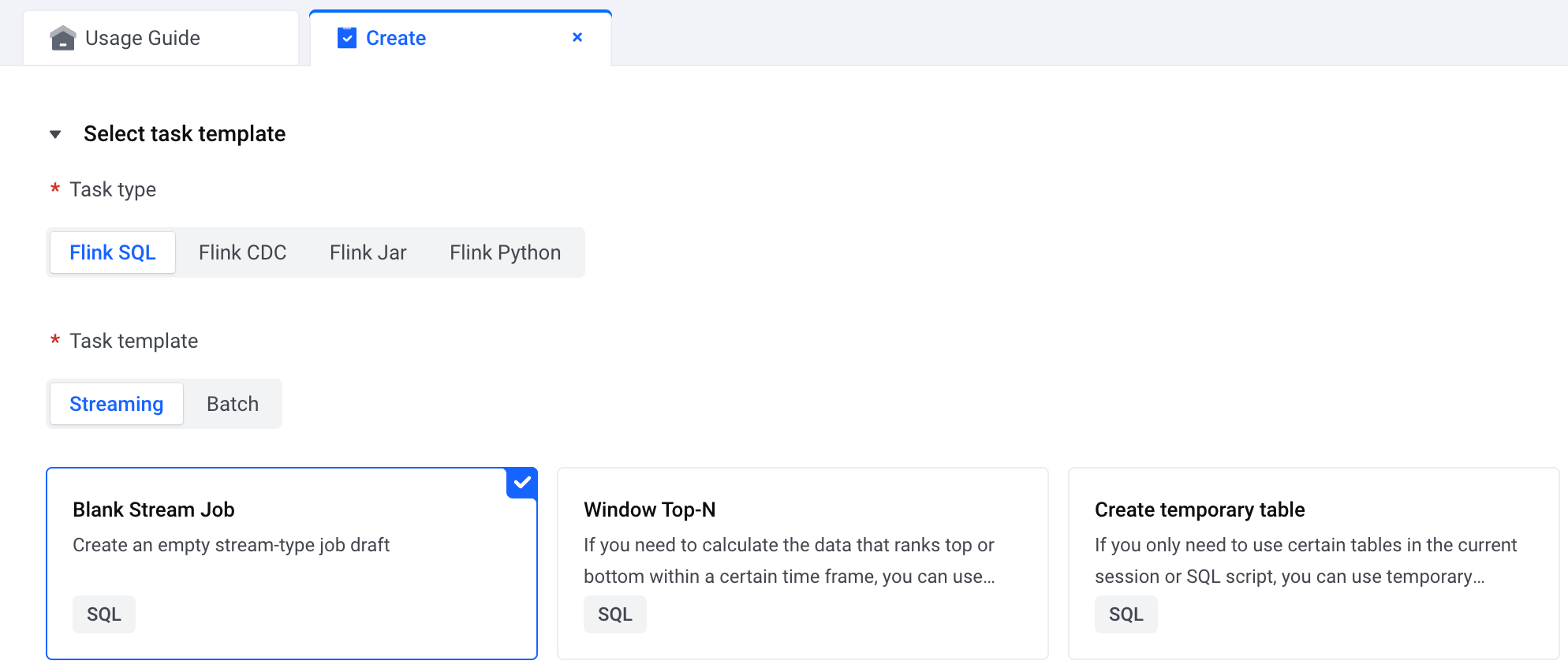Screen dimensions: 1568x672
Task: Choose the Create temporary table template
Action: 1313,544
